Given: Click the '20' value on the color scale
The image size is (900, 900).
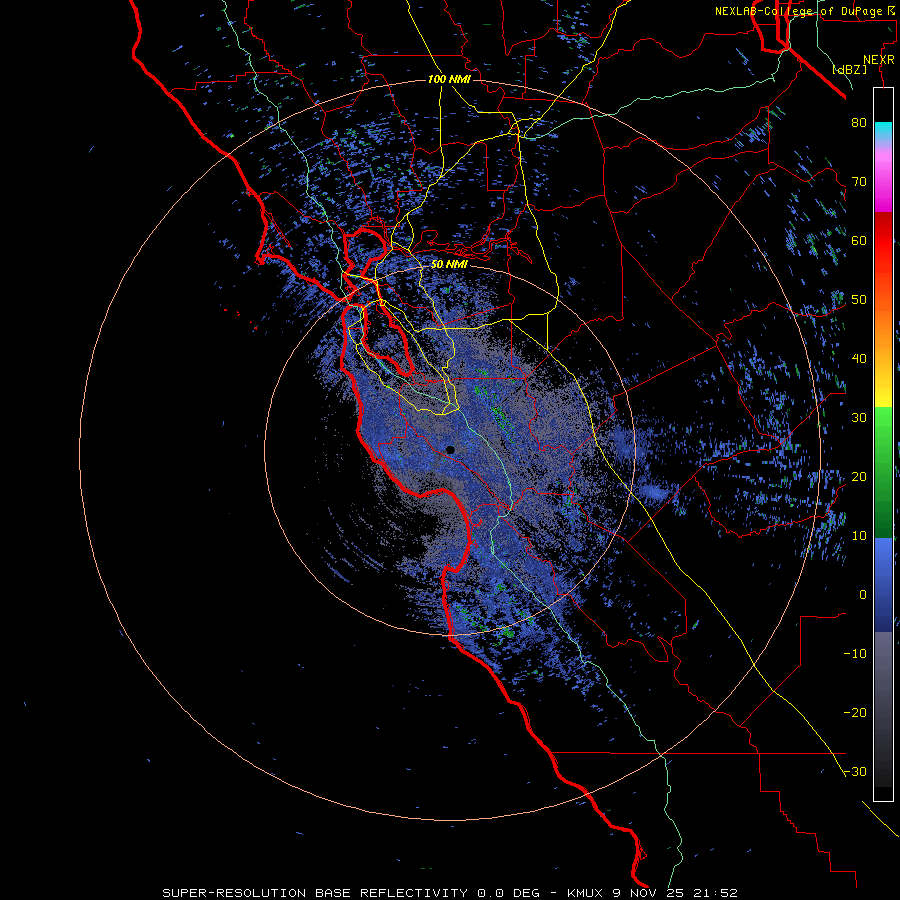Looking at the screenshot, I should pyautogui.click(x=859, y=477).
